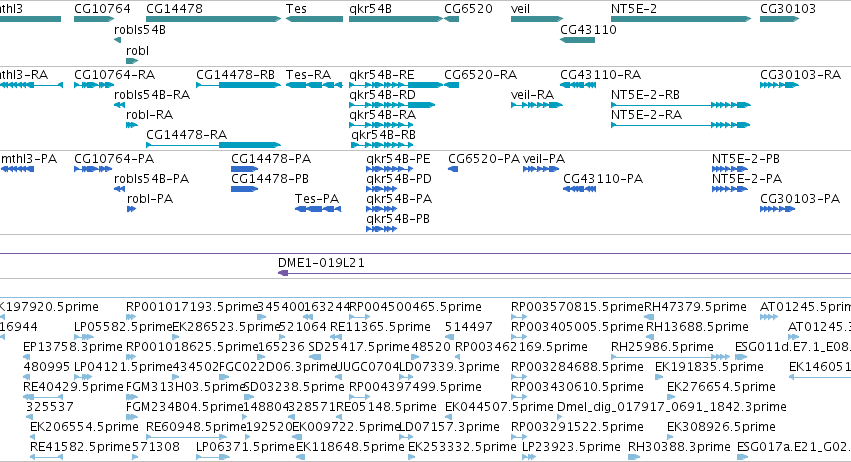Click the CG10764 gene label
Viewport: 851px width, 462px height.
(102, 9)
